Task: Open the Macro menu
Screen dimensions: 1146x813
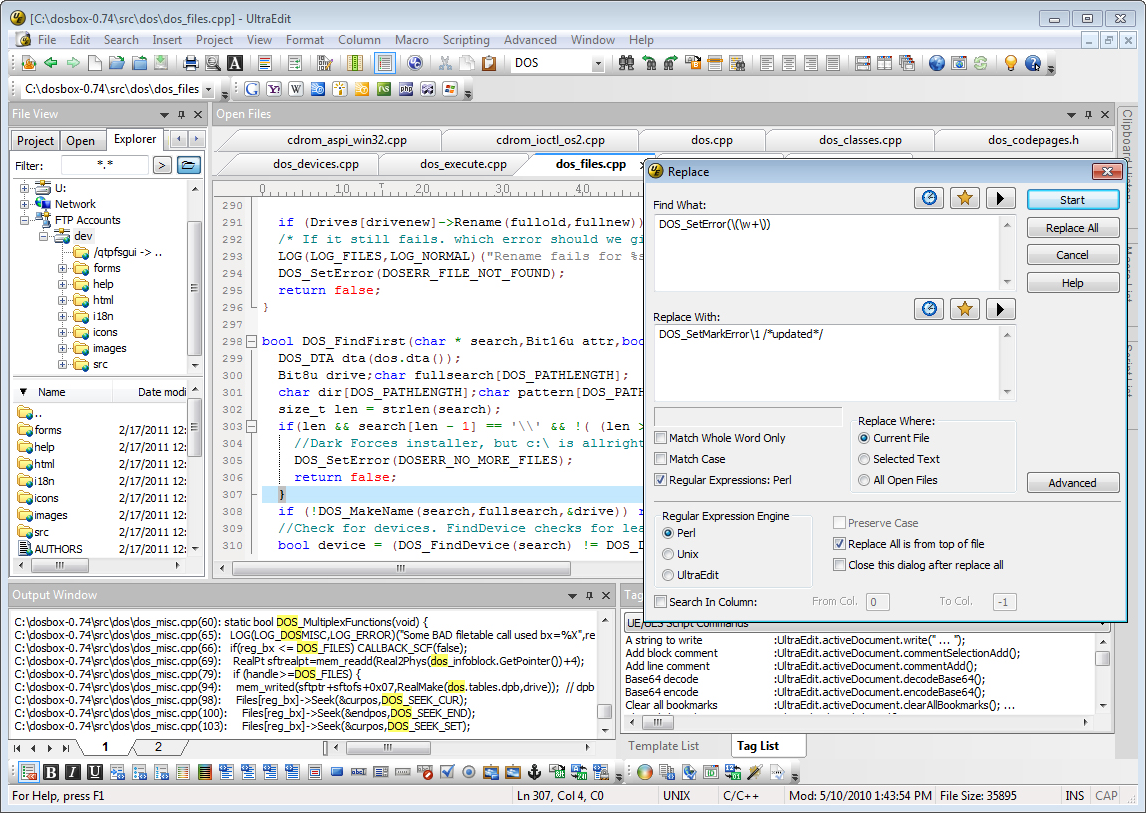Action: [x=412, y=40]
